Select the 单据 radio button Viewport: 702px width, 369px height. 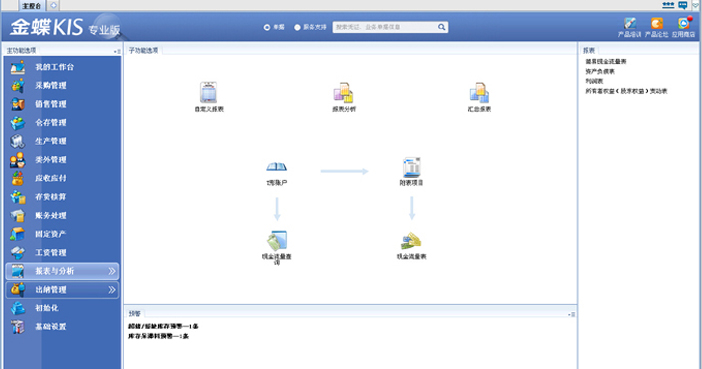point(267,27)
